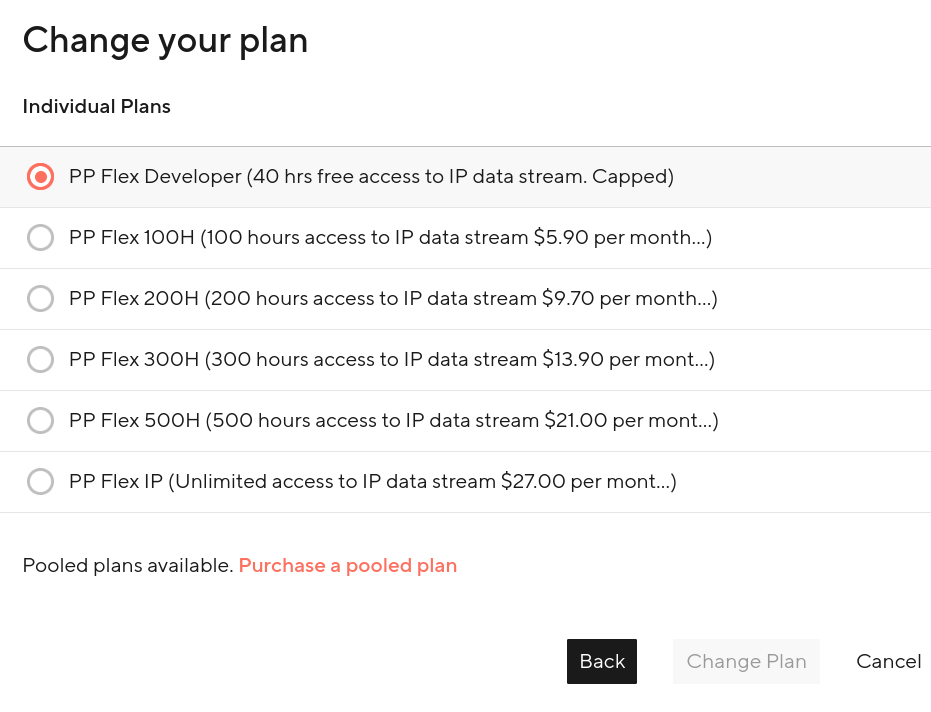
Task: Click the '$27.00 per mont...' price text
Action: [x=588, y=482]
